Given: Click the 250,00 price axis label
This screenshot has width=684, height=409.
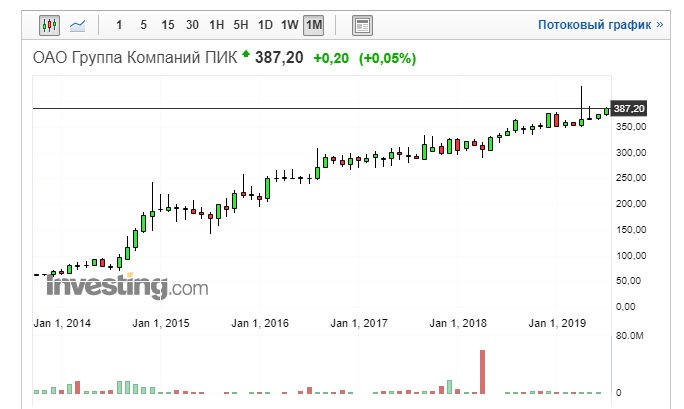Looking at the screenshot, I should click(x=631, y=178).
